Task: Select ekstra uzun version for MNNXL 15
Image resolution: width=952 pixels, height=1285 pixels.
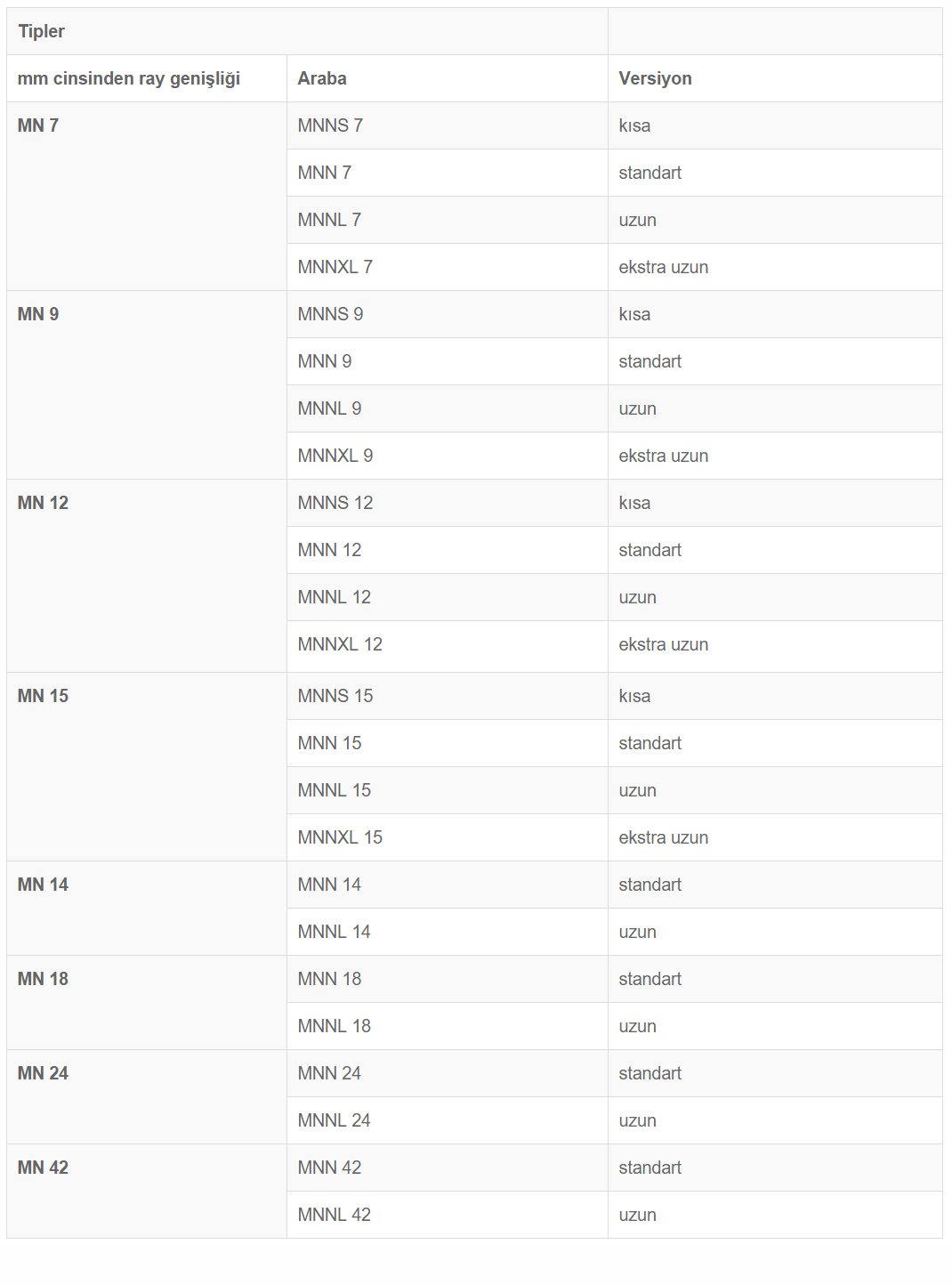Action: pyautogui.click(x=664, y=837)
